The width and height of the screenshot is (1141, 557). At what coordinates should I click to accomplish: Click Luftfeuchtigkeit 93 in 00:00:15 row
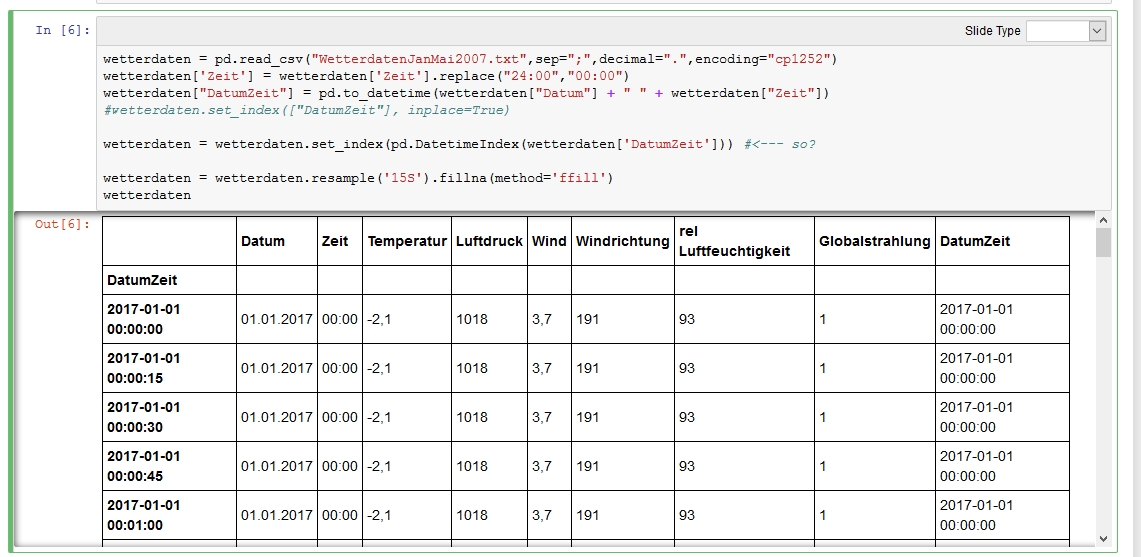pos(744,368)
